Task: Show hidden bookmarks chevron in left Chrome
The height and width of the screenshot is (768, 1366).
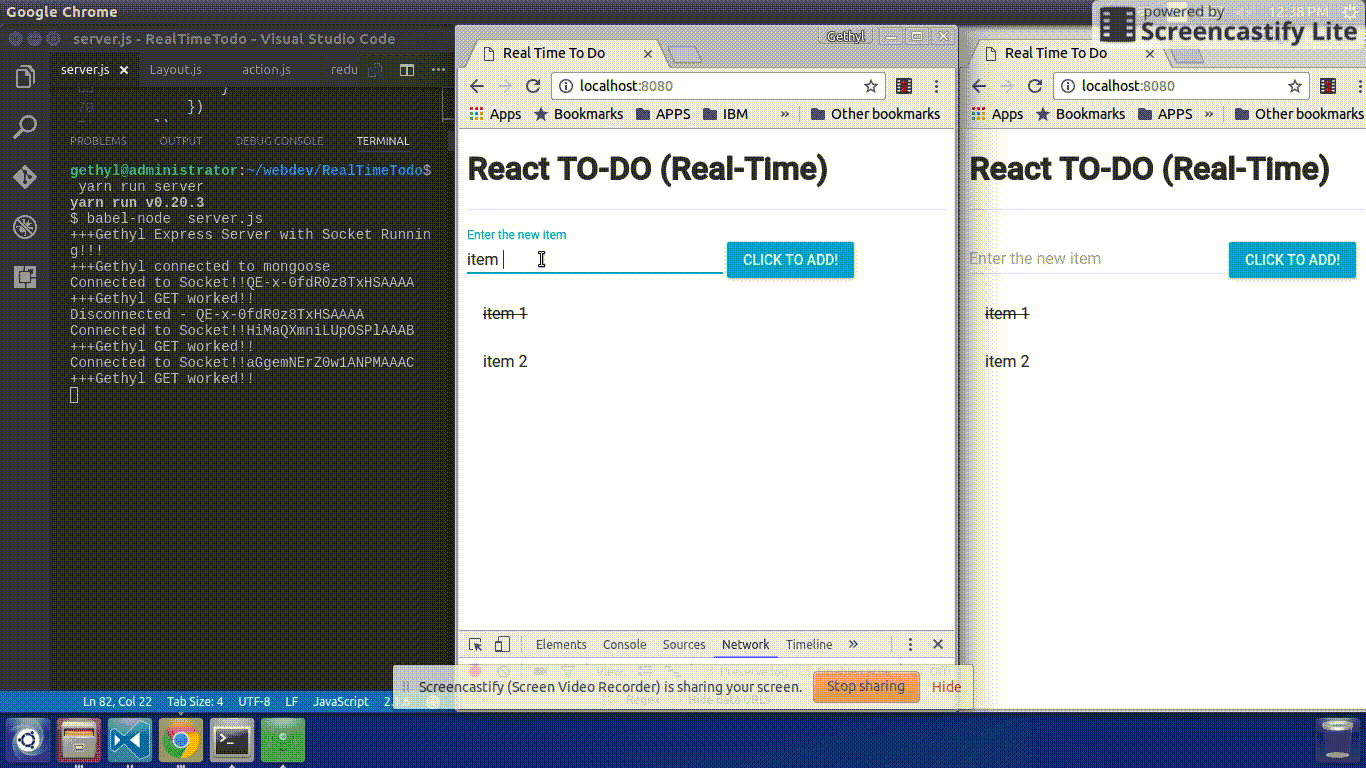Action: [785, 114]
